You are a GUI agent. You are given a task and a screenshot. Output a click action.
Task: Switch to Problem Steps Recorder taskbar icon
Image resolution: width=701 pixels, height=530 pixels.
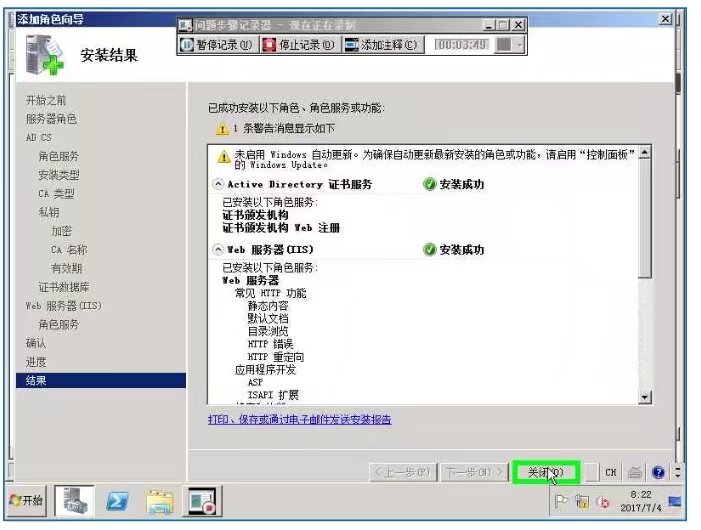tap(203, 501)
